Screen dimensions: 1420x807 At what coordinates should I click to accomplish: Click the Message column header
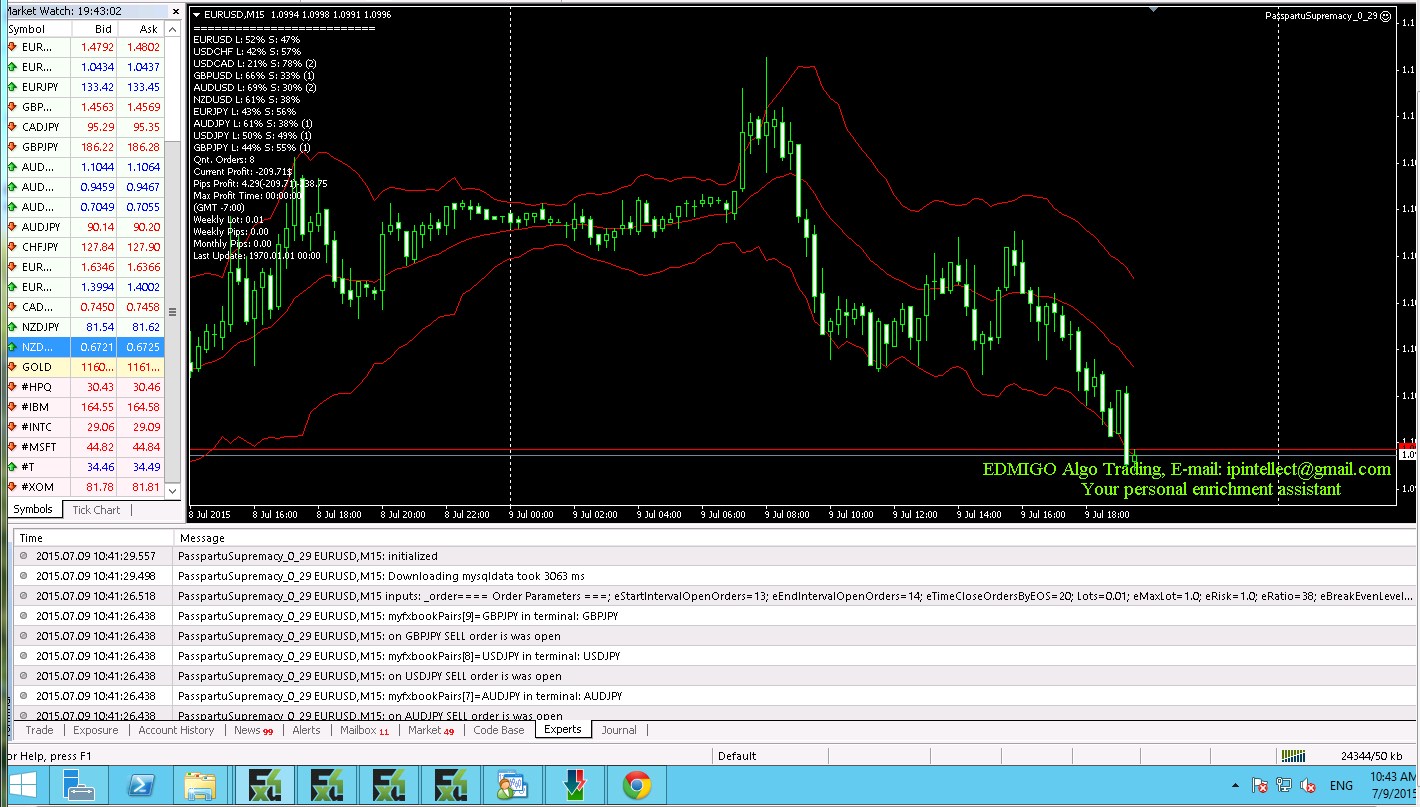click(x=795, y=538)
